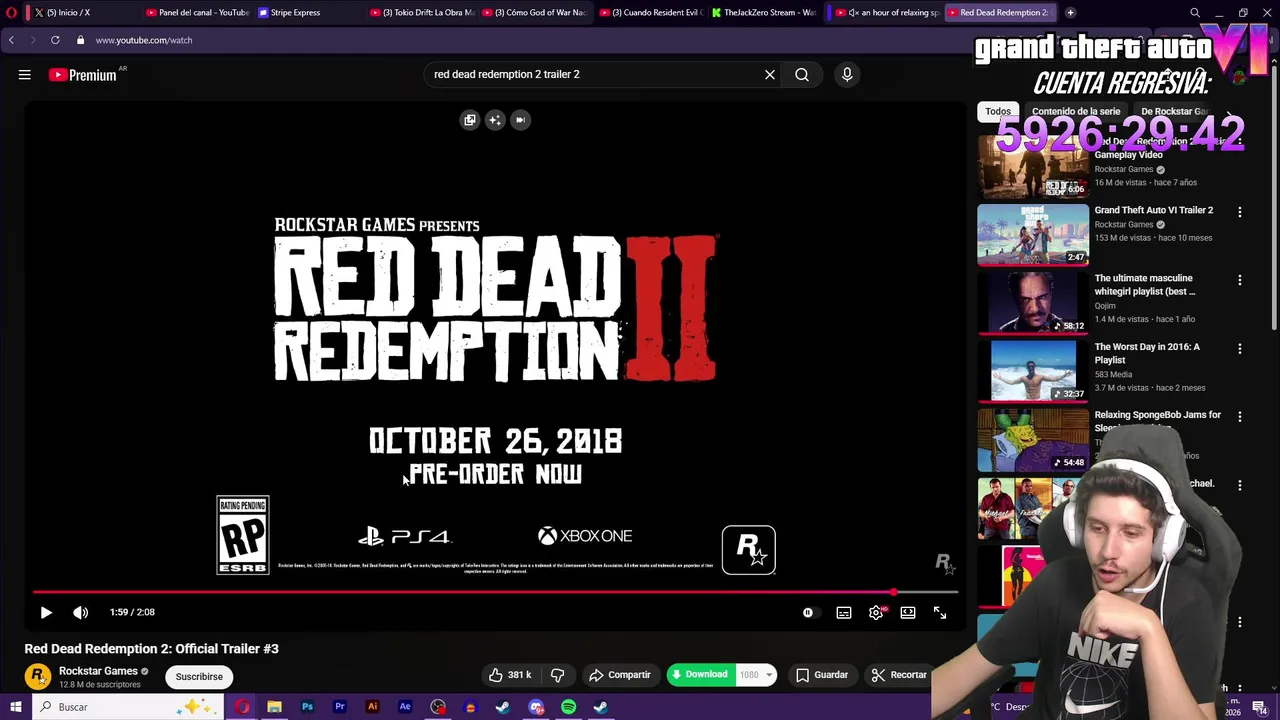This screenshot has height=720, width=1280.
Task: Open Relaxing SpongeBob Jams thumbnail
Action: click(x=1033, y=440)
